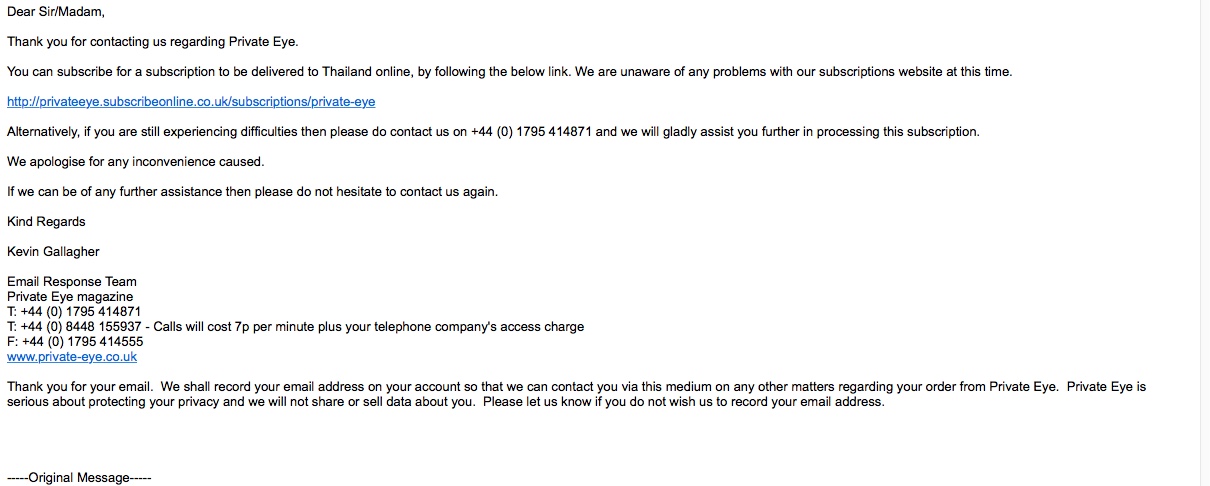Click the T: +44 (0) 8448 155937 number
Viewport: 1210px width, 486px height.
[74, 327]
